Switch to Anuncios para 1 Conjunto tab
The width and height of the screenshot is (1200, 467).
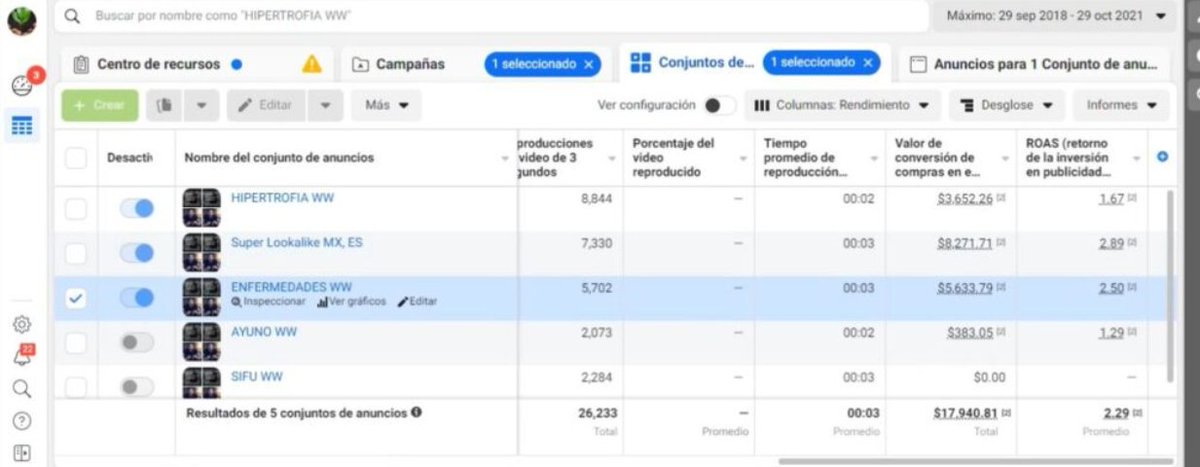pyautogui.click(x=1033, y=64)
